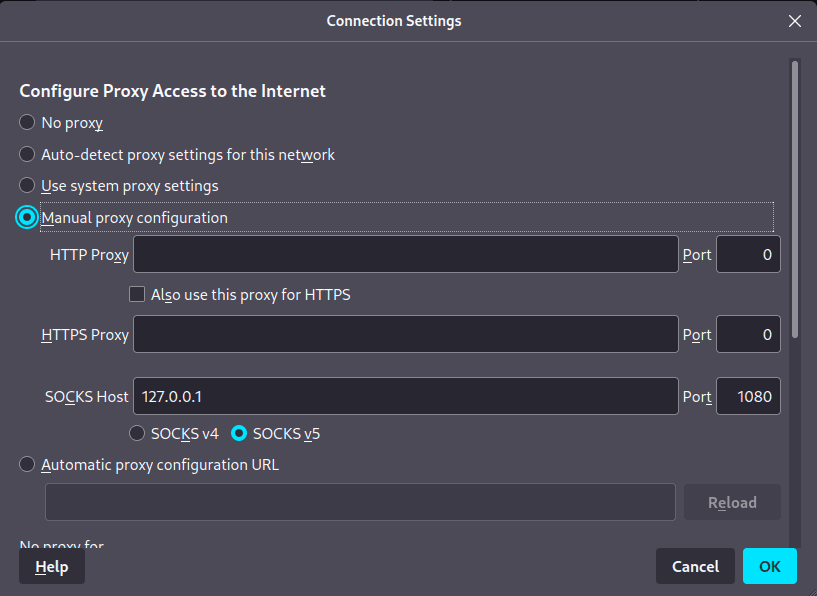Choose SOCKS v4 radio option
This screenshot has height=596, width=817.
coord(137,433)
